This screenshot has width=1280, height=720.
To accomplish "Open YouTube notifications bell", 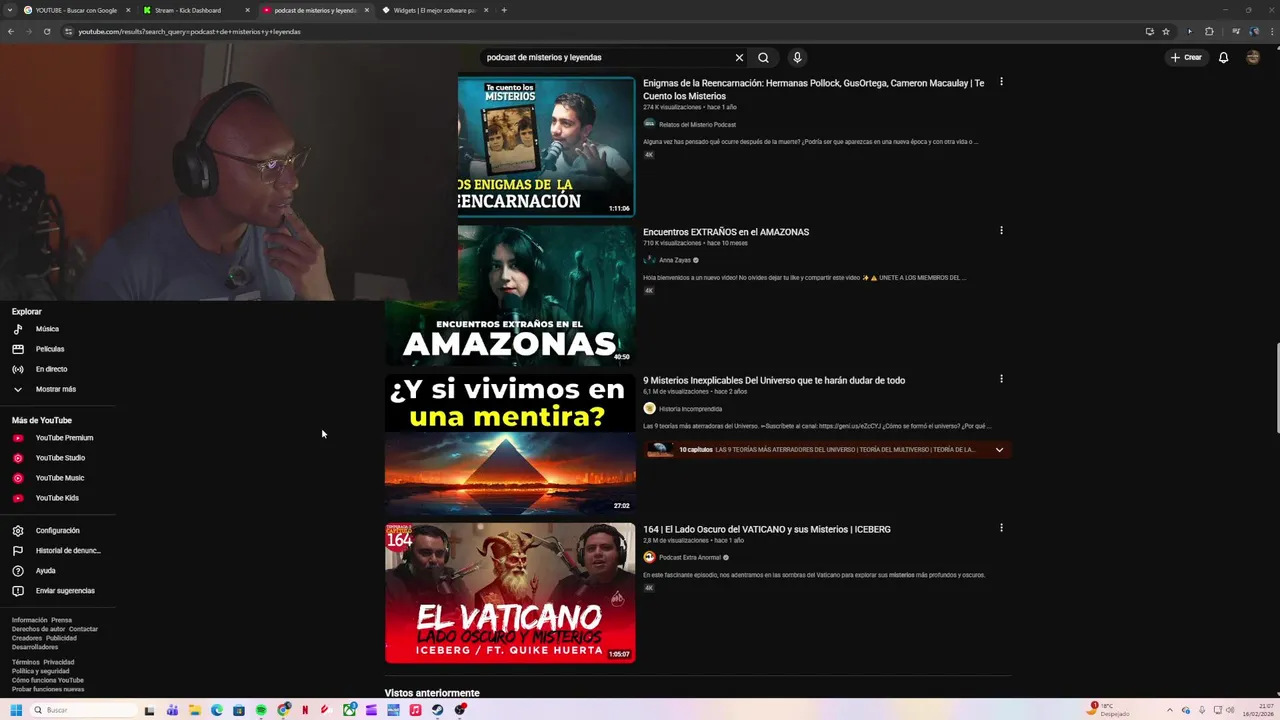I will 1223,57.
